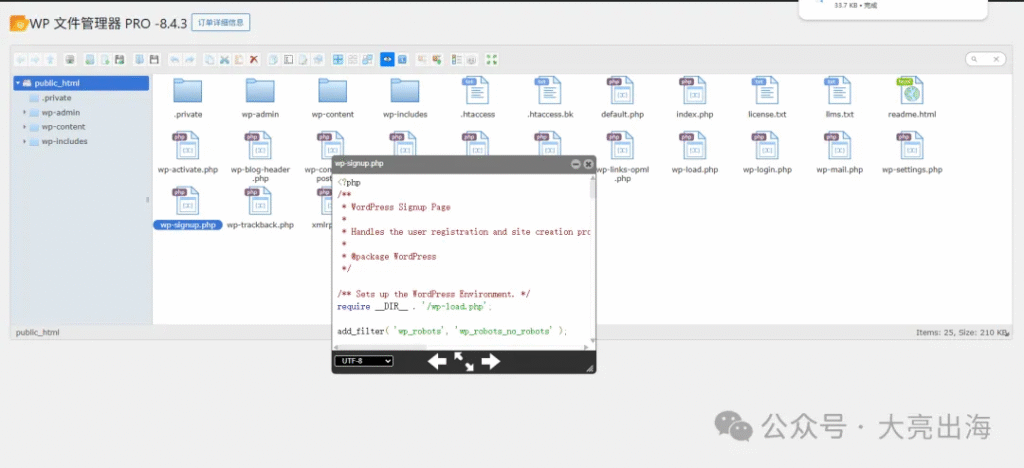Select the .htaccess file

pyautogui.click(x=477, y=98)
